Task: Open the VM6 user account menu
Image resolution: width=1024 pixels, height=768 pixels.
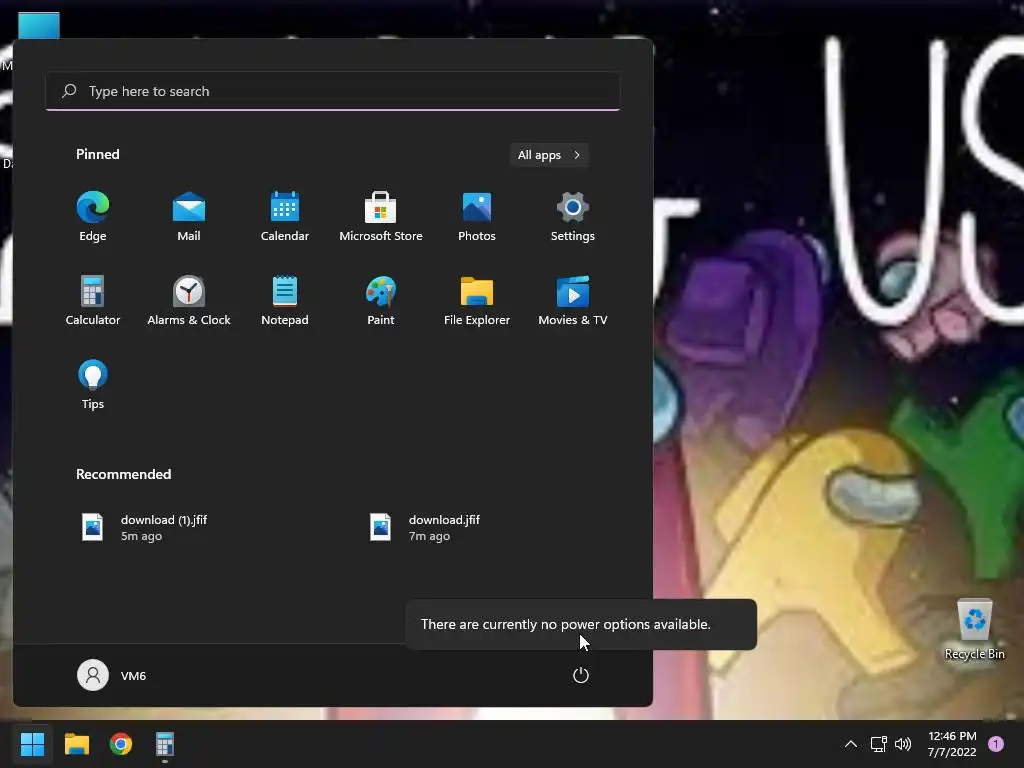Action: 112,675
